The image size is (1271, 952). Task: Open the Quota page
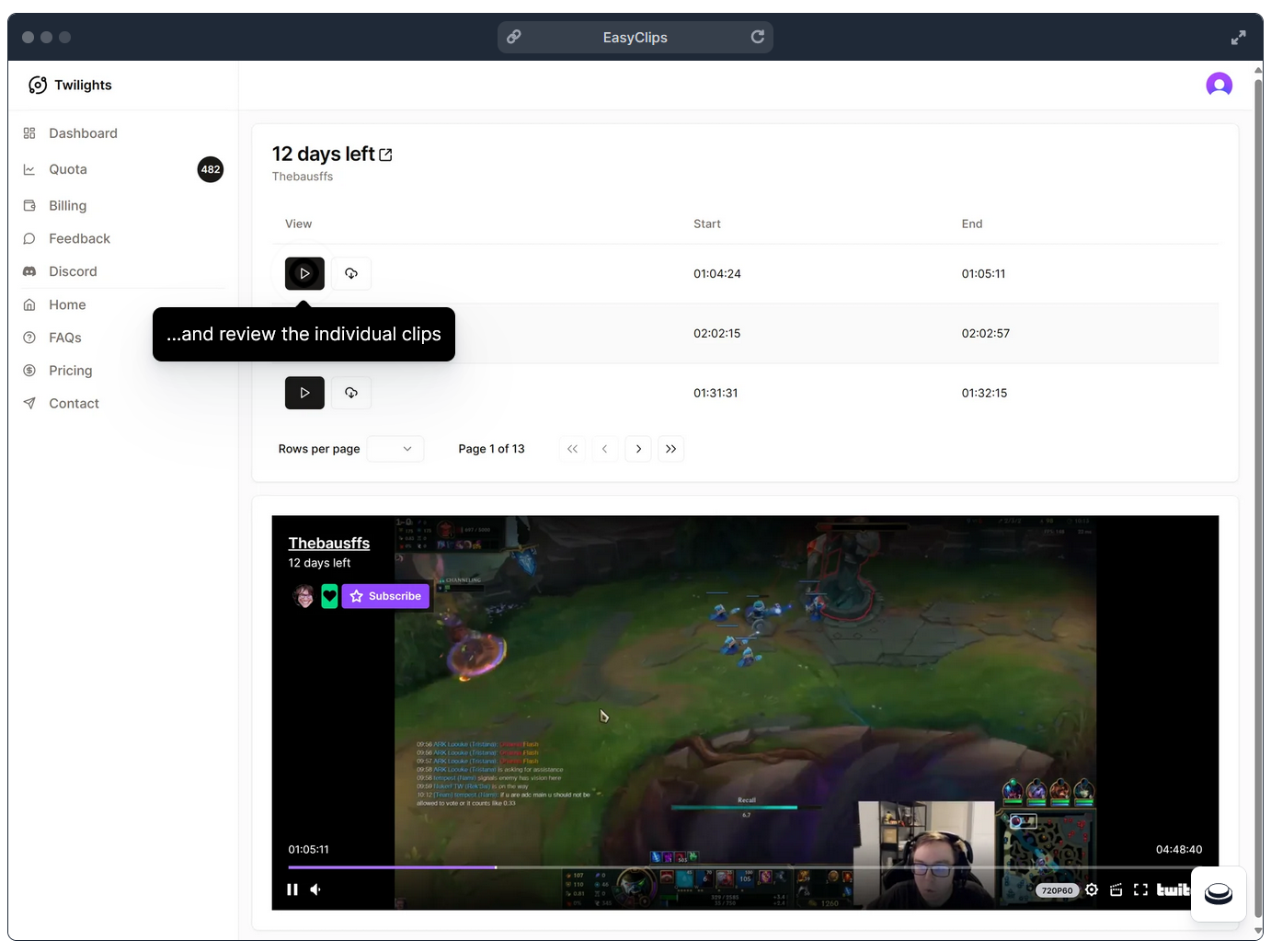click(68, 169)
